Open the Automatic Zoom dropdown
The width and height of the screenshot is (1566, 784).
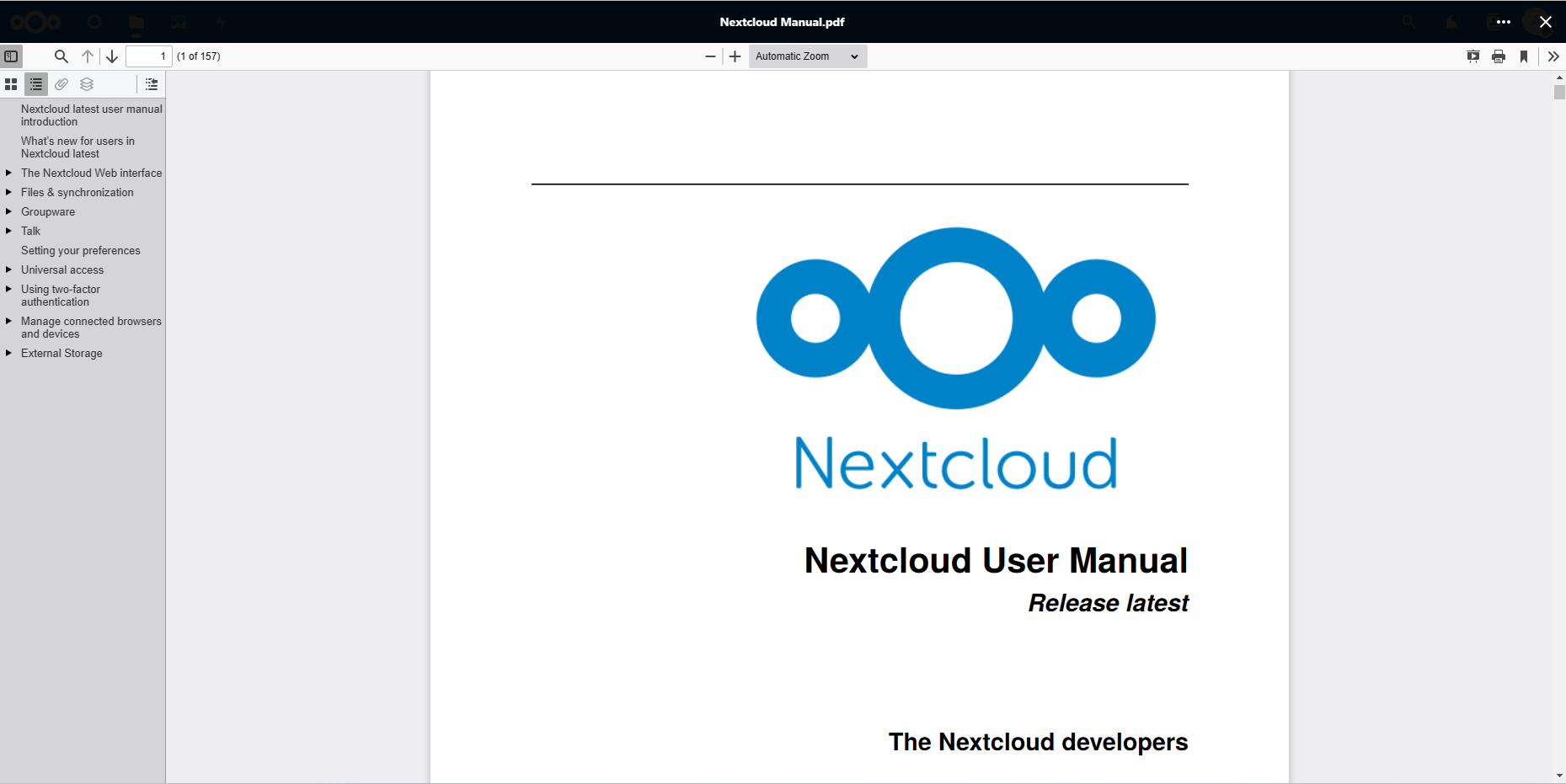807,56
